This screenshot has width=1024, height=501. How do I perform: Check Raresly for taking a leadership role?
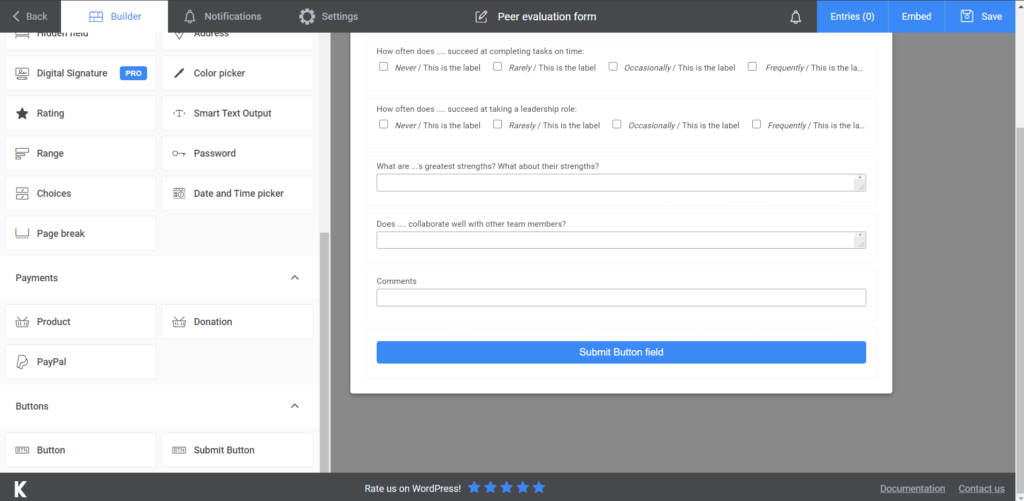coord(497,124)
